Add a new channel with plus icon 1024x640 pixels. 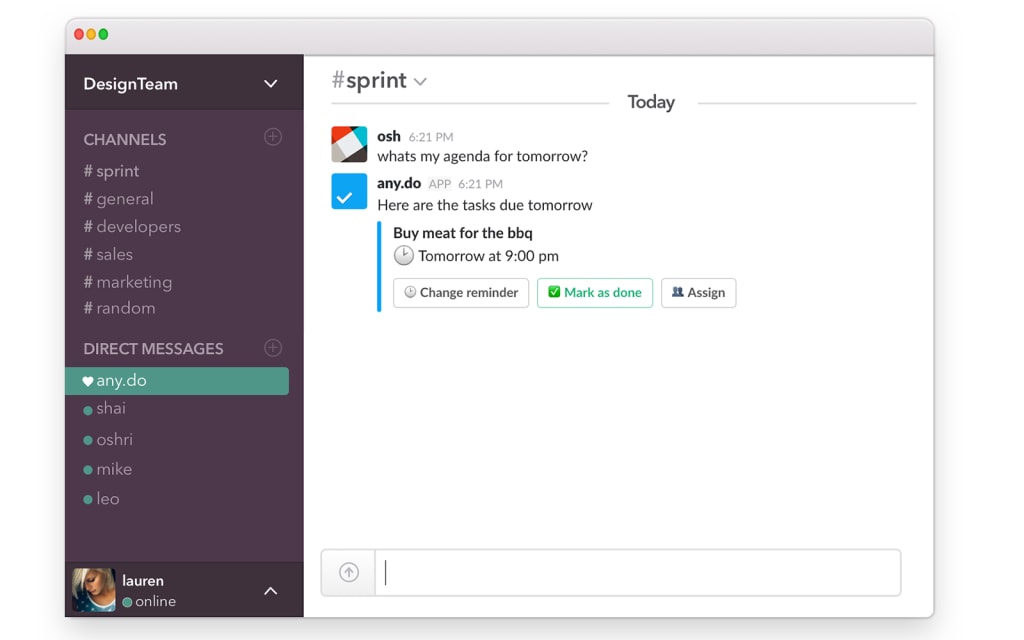point(272,137)
